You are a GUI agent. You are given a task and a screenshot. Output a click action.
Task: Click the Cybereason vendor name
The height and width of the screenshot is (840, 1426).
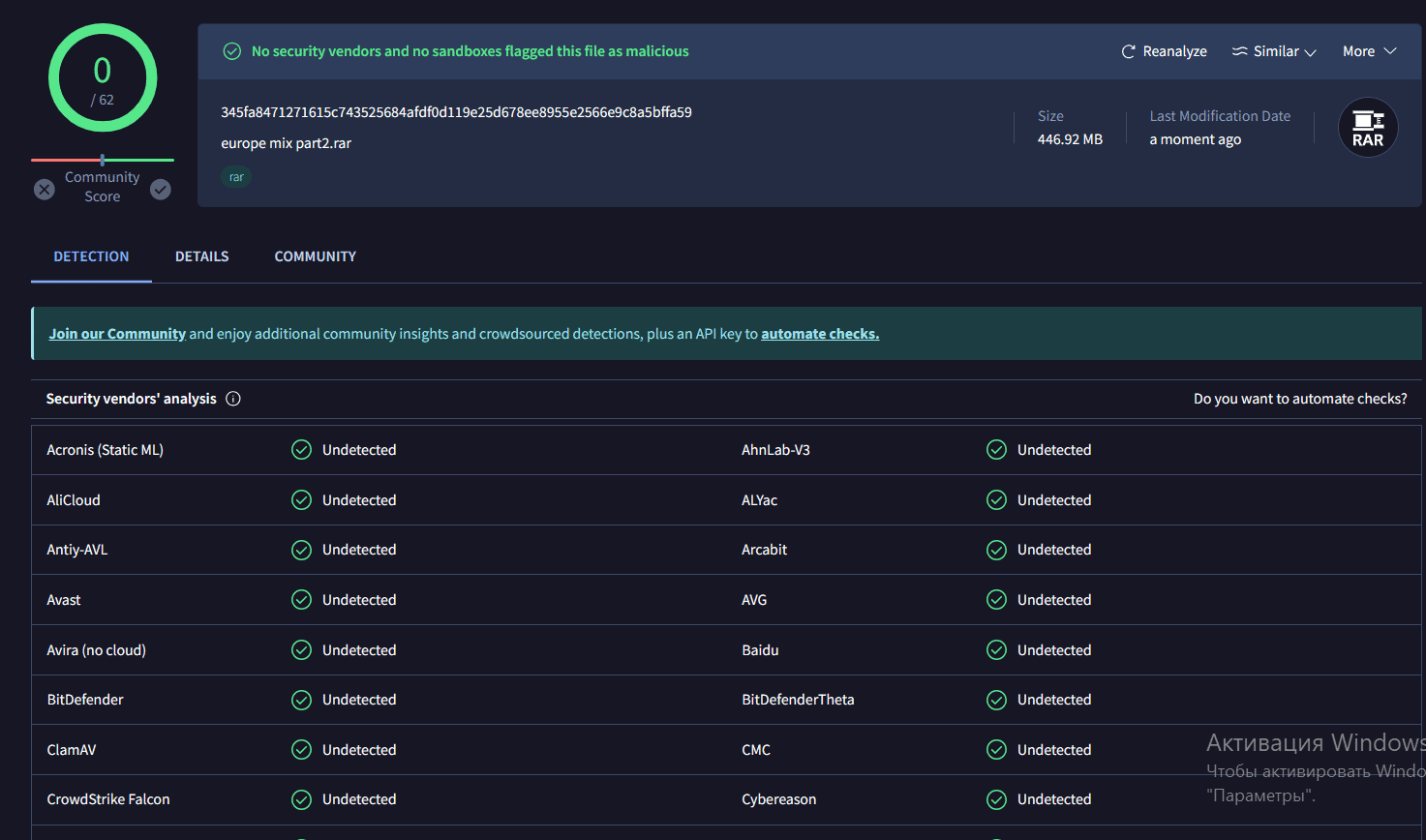pyautogui.click(x=779, y=799)
